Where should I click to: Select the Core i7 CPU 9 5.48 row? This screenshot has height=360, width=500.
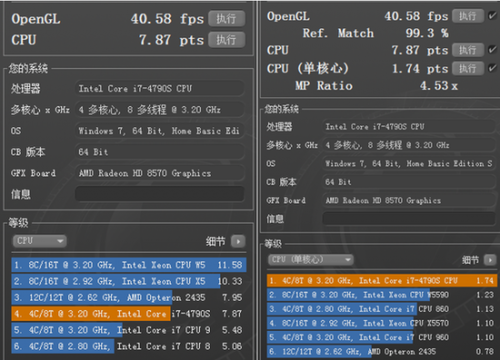click(129, 330)
